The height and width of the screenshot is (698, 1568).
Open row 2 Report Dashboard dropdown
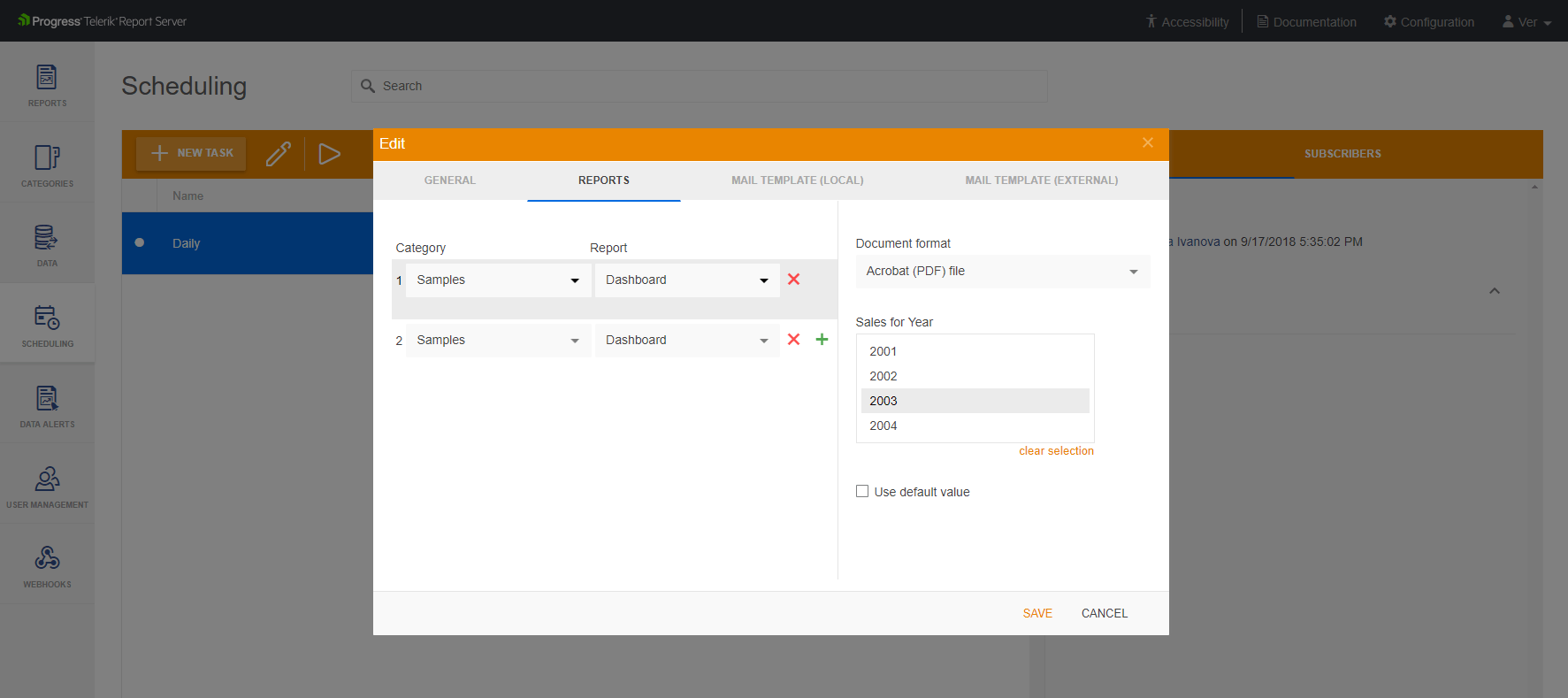click(687, 341)
